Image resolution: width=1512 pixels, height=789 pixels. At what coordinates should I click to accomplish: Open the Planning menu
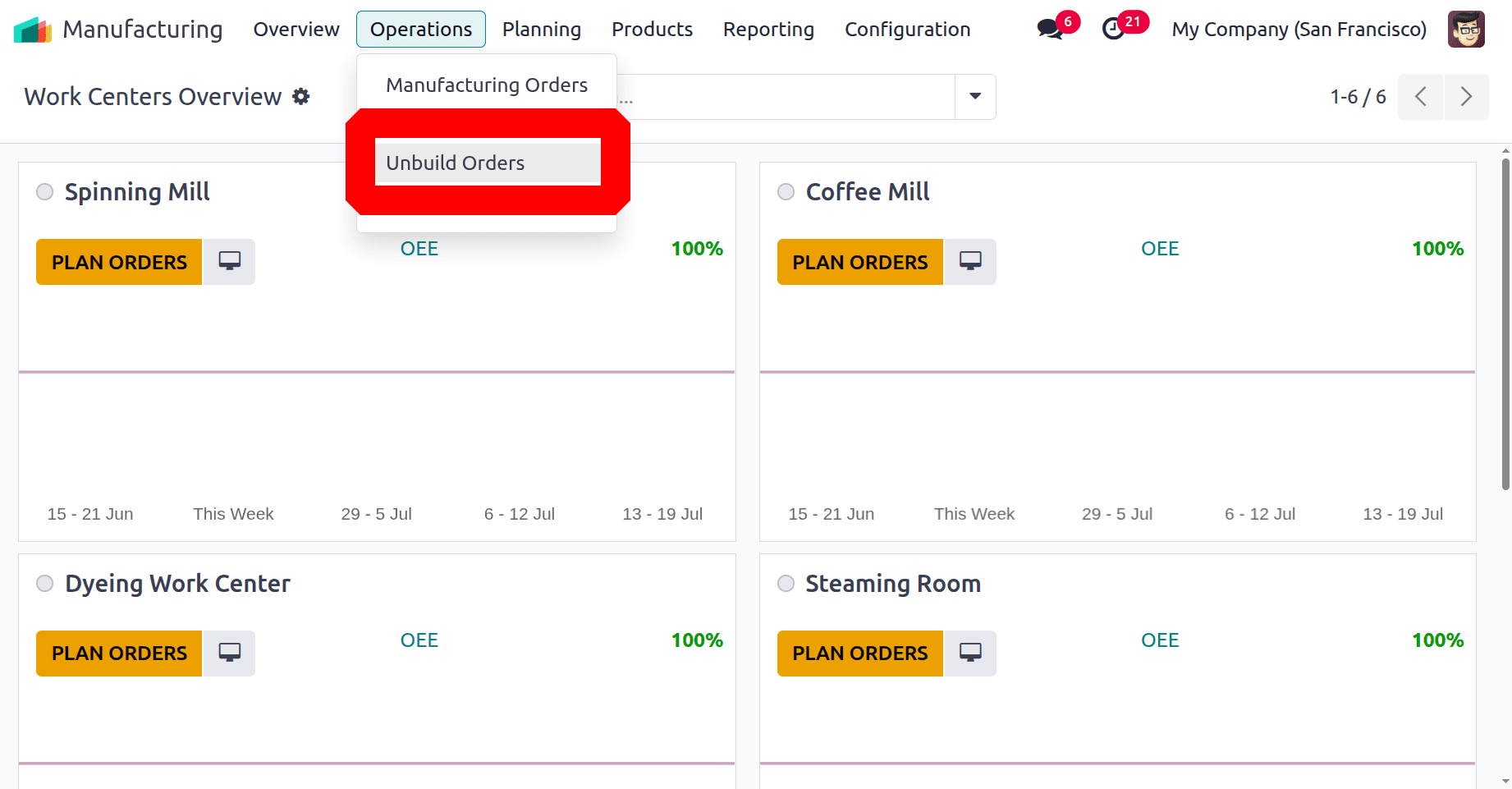(542, 30)
